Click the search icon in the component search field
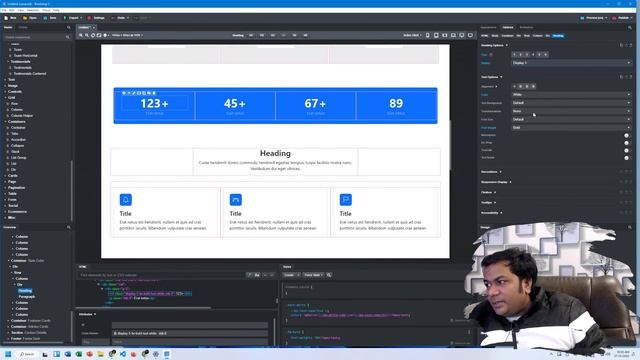The image size is (640, 360). pyautogui.click(x=68, y=37)
